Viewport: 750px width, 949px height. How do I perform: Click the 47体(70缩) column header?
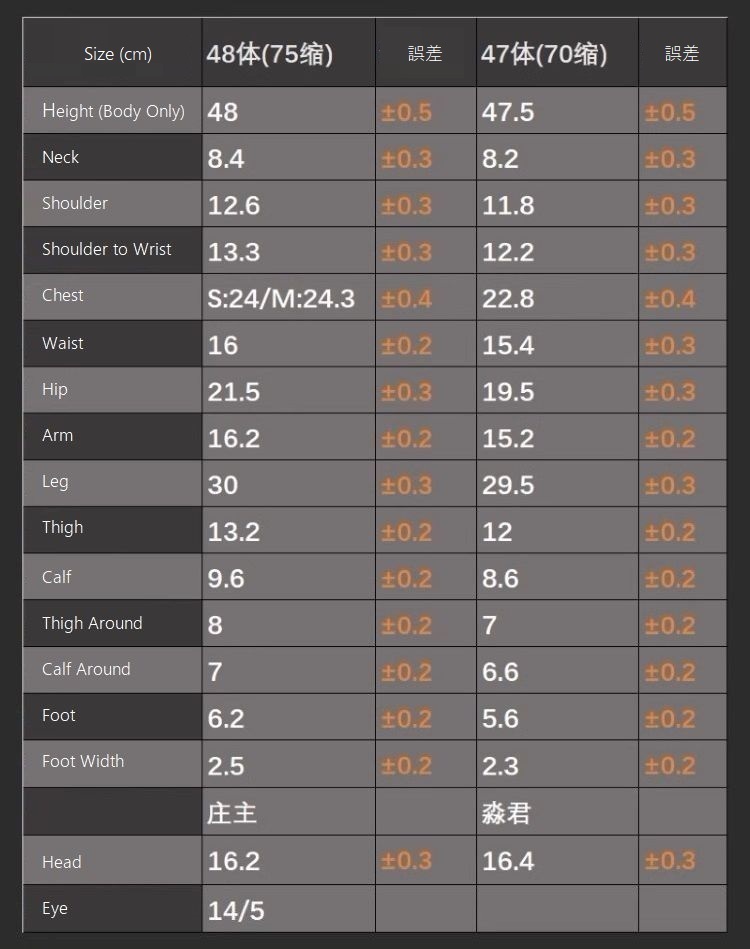coord(544,54)
